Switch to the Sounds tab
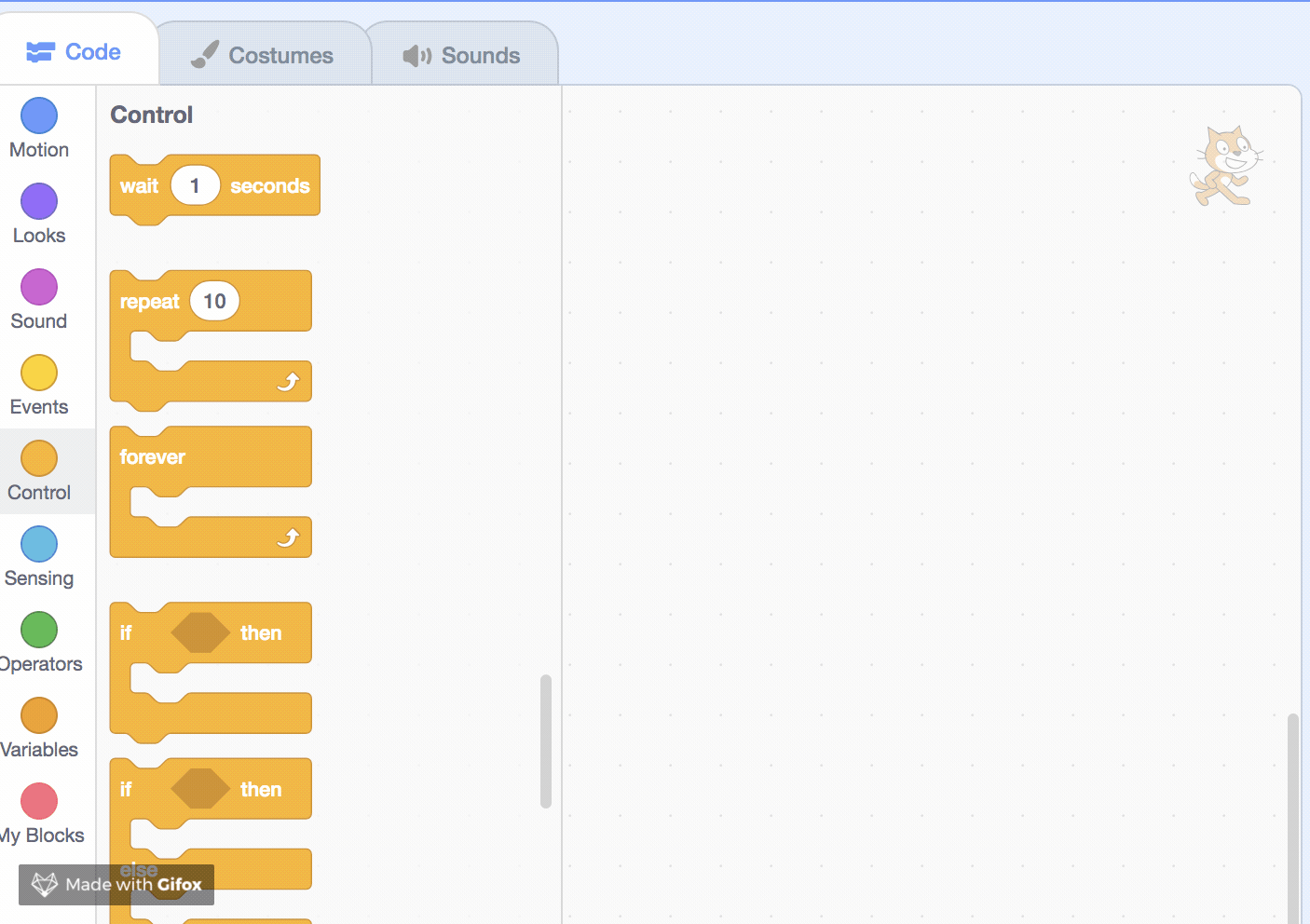 [x=463, y=54]
